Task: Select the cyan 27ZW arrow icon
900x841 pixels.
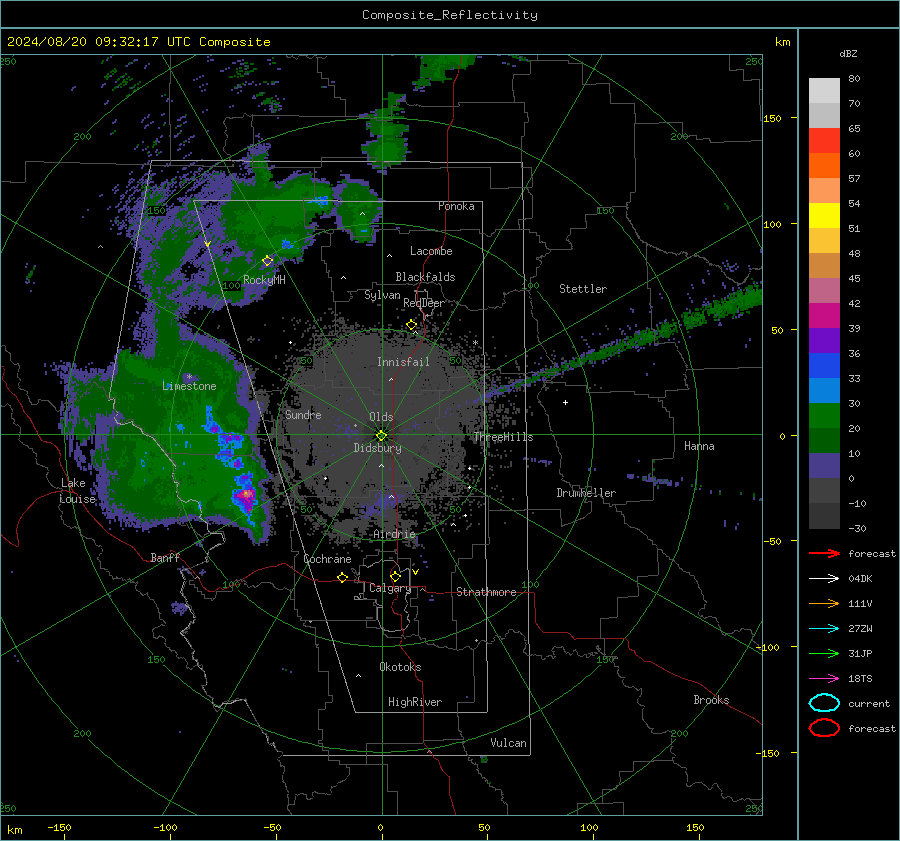Action: click(824, 629)
